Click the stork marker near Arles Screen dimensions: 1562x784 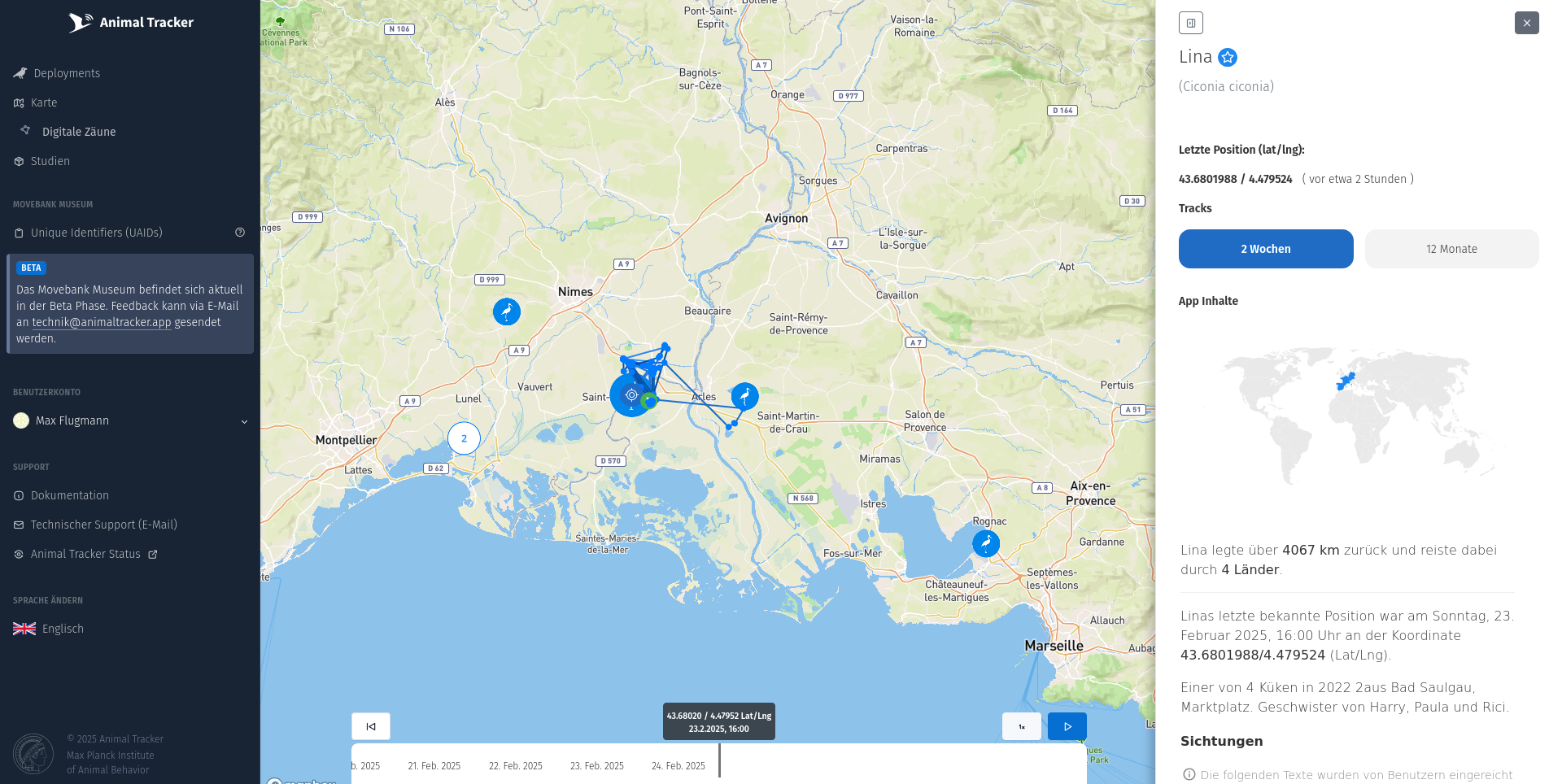pos(744,396)
